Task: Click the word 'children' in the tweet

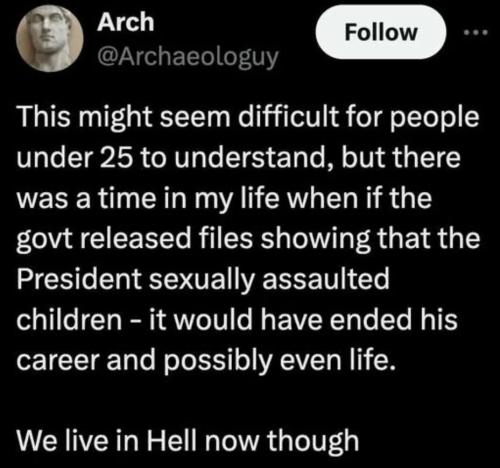Action: coord(69,320)
